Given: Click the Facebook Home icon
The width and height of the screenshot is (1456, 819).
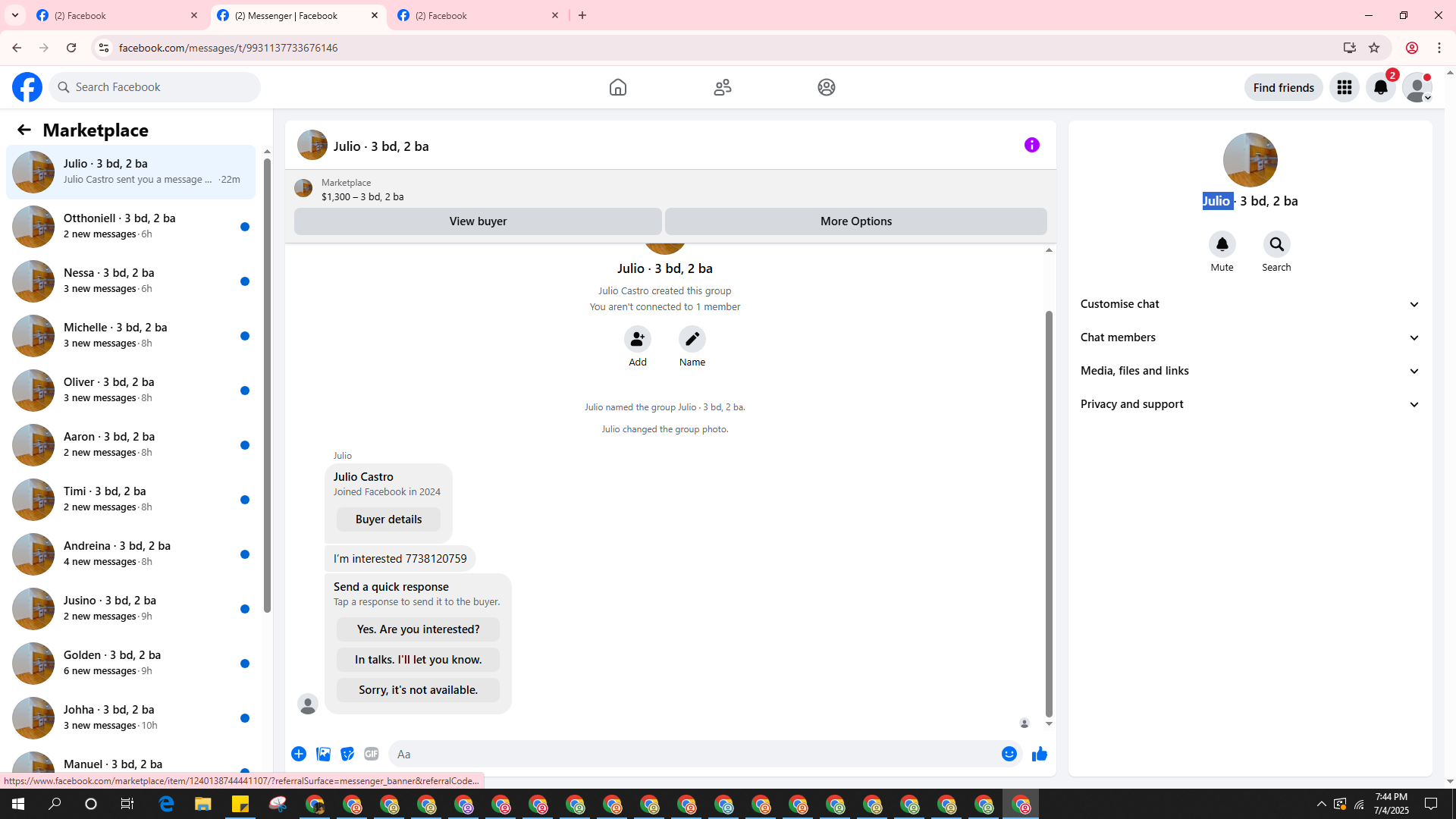Looking at the screenshot, I should click(617, 87).
